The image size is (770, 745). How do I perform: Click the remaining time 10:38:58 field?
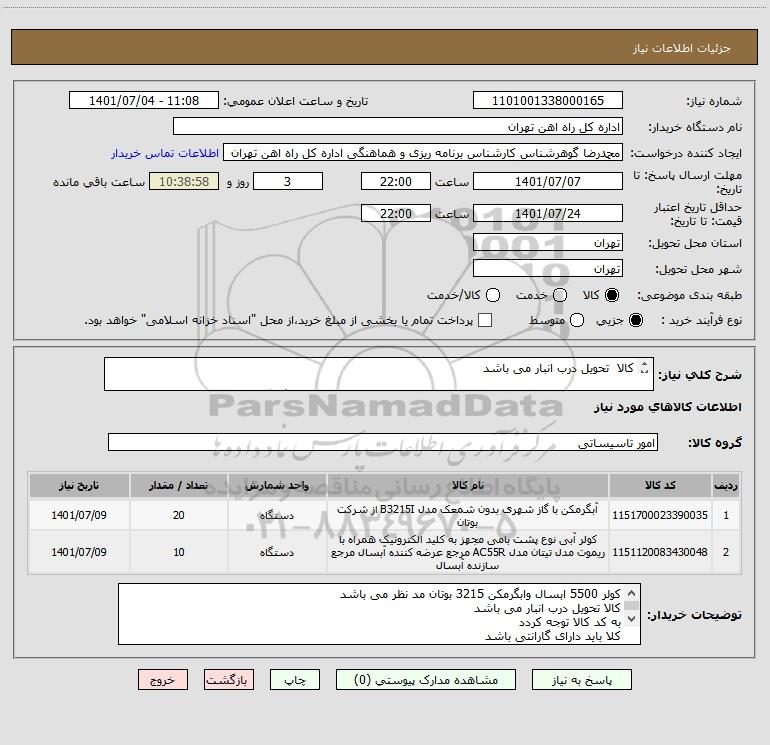click(x=184, y=181)
